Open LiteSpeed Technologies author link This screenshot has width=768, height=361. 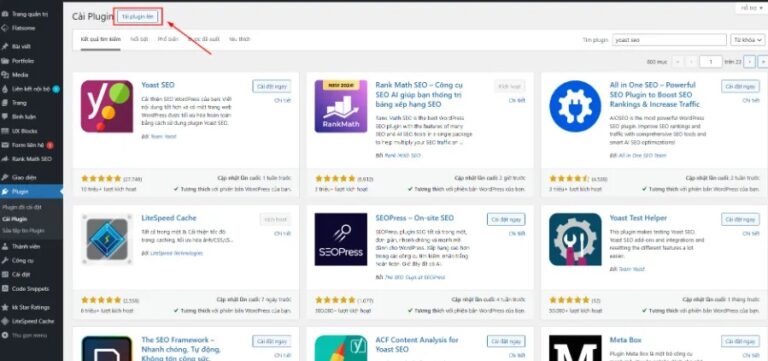[x=176, y=253]
